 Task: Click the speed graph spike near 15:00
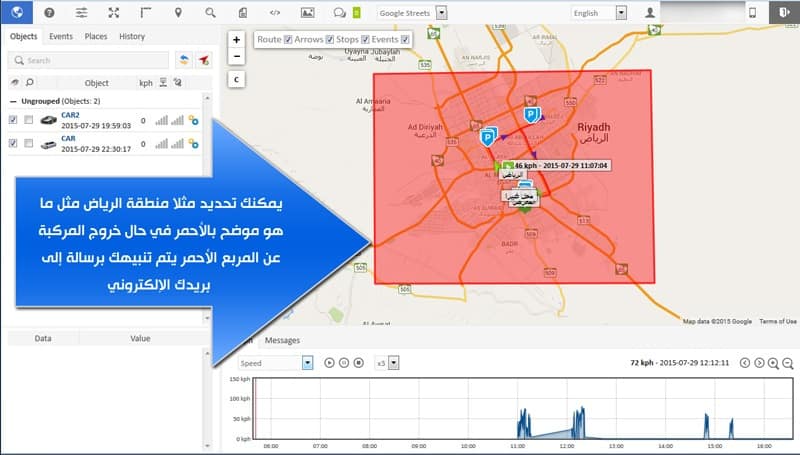(707, 426)
